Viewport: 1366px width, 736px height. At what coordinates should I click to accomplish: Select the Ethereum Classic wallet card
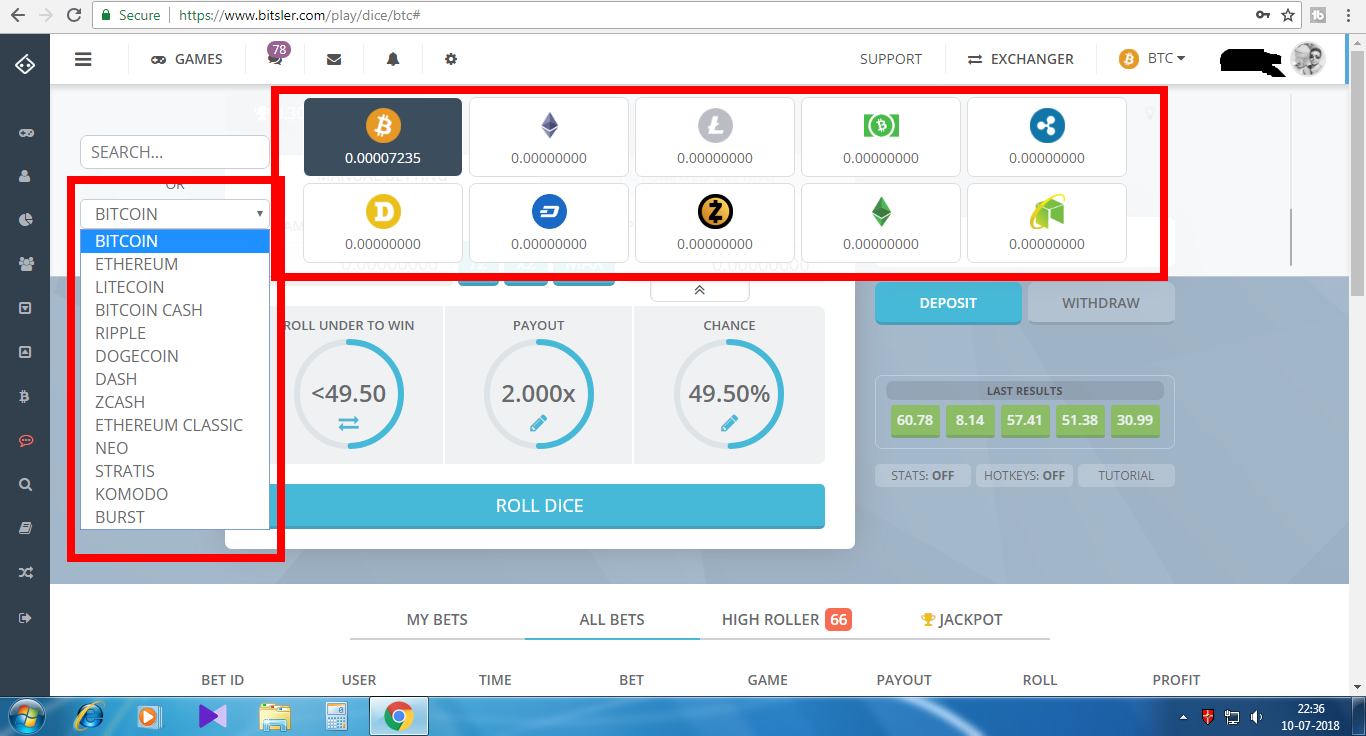tap(881, 223)
